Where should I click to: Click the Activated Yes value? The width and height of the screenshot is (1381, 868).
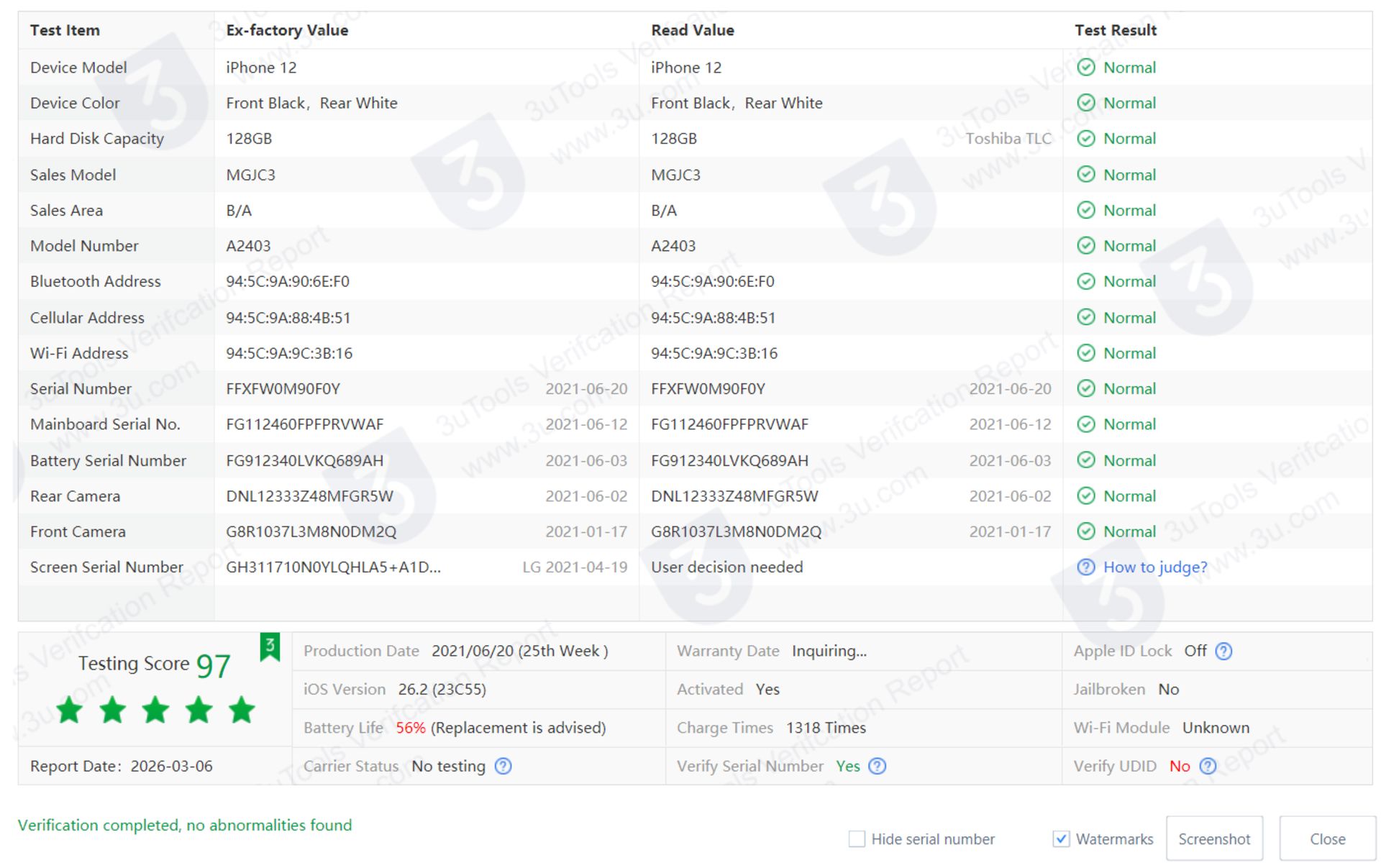767,689
